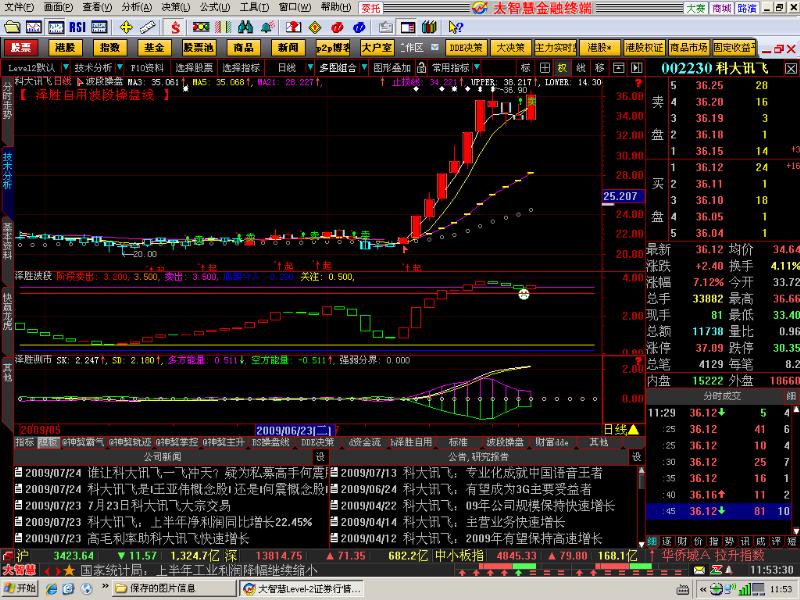
Task: Open the 工具(T) menu
Action: coord(254,8)
